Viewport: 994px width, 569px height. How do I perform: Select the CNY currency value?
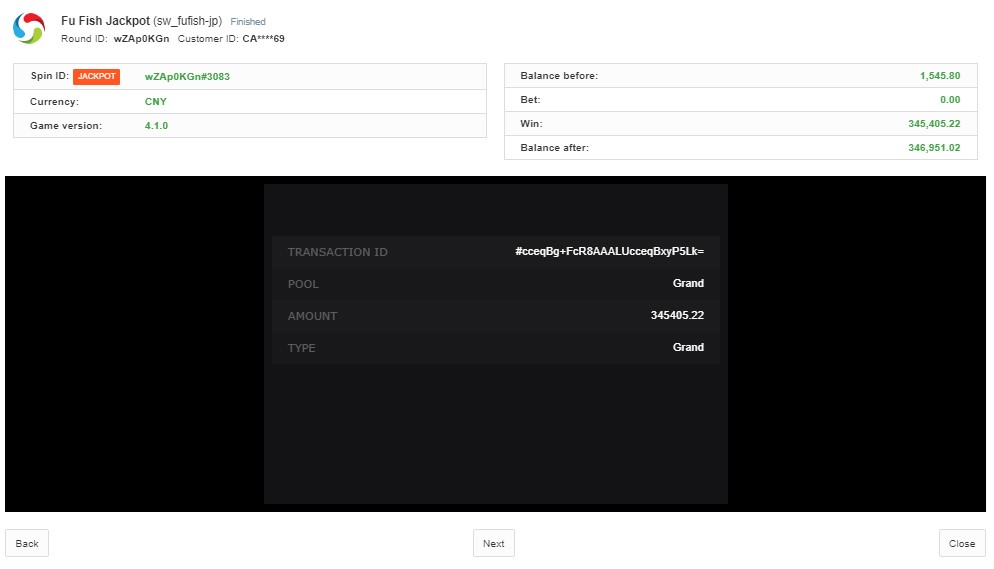click(155, 101)
